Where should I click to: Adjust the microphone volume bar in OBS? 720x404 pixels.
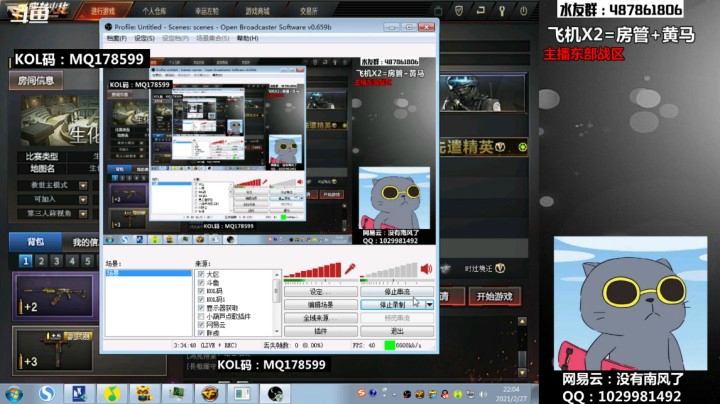pyautogui.click(x=312, y=270)
